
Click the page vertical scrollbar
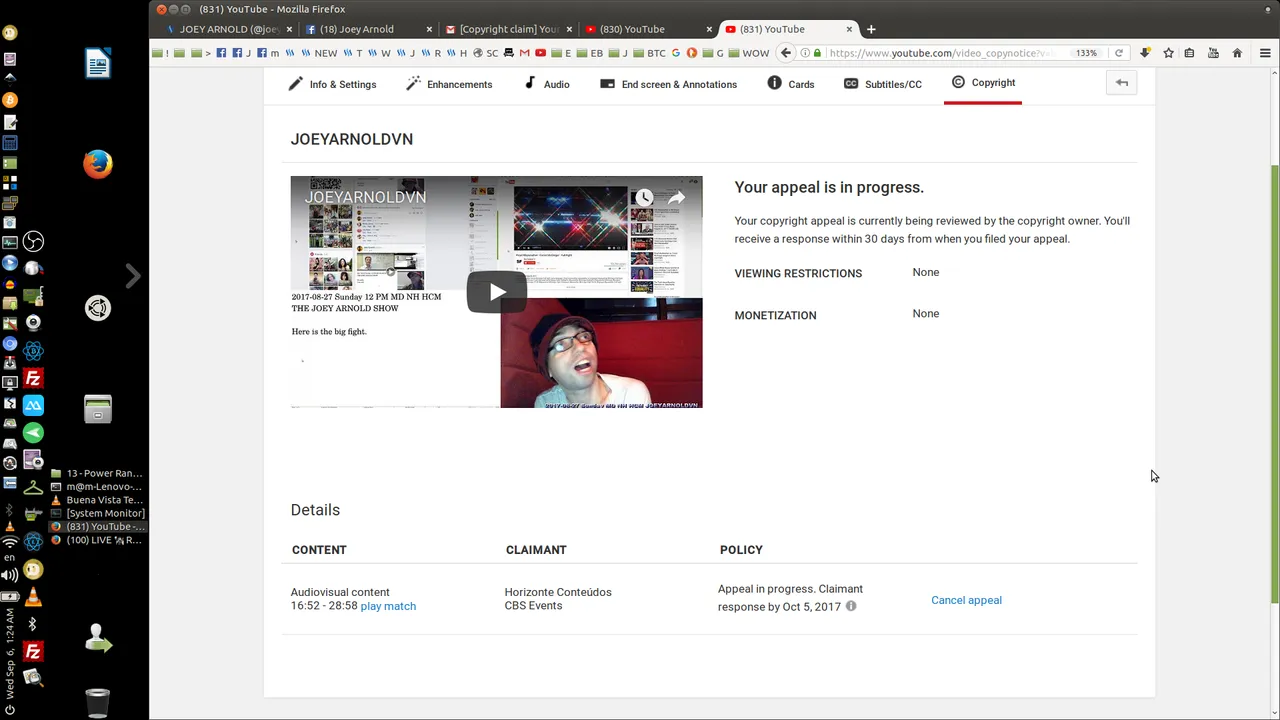pyautogui.click(x=1274, y=385)
